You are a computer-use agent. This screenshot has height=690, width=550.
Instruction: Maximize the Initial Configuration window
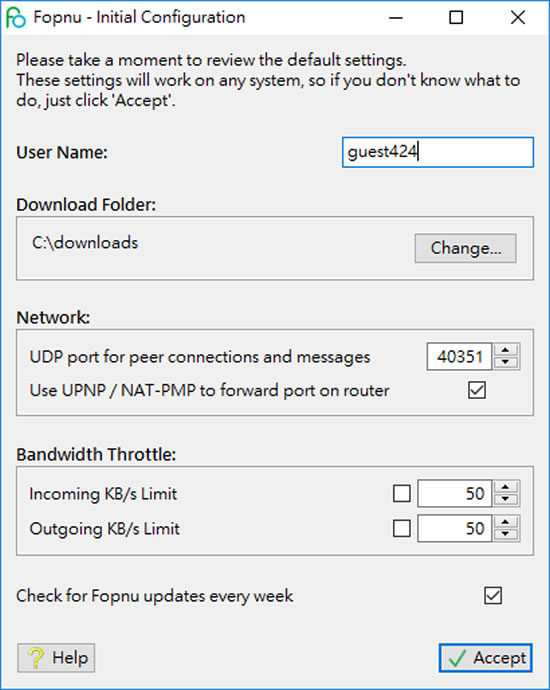456,18
